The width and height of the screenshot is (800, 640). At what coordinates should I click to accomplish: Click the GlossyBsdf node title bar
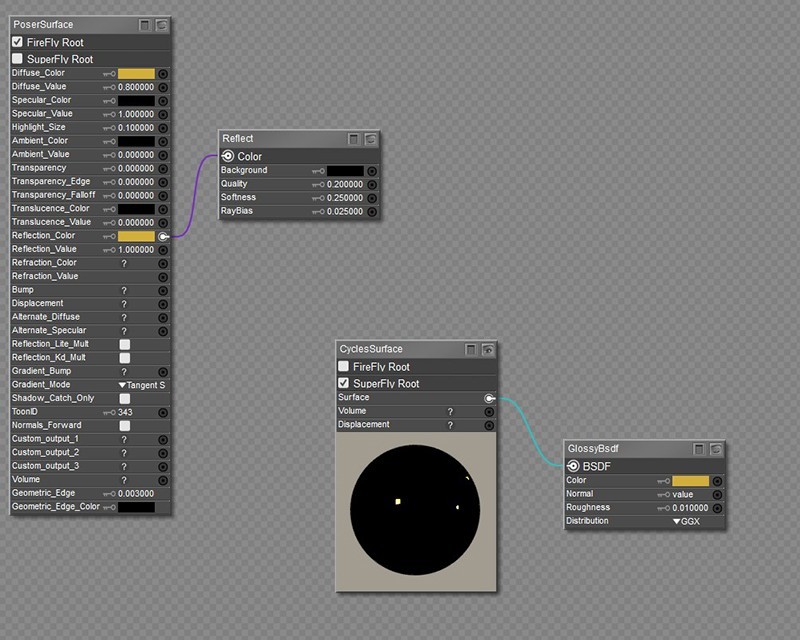pyautogui.click(x=644, y=449)
